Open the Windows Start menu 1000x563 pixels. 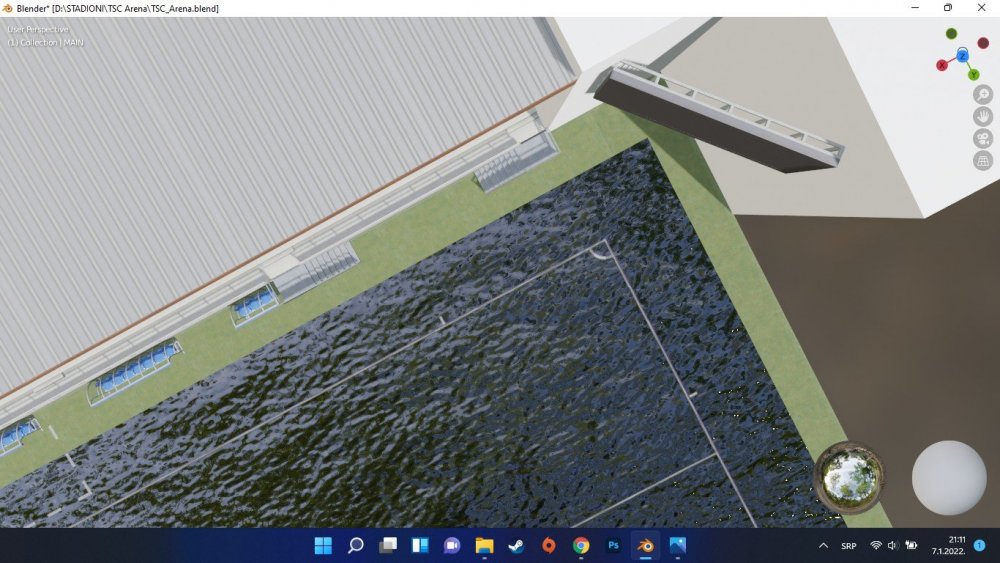[x=323, y=546]
